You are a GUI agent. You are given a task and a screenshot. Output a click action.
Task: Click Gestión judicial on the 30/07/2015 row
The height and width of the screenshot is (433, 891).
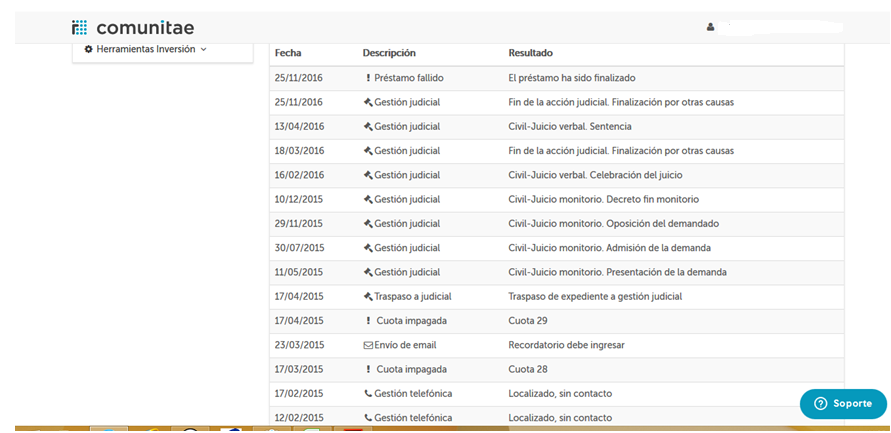(x=406, y=248)
